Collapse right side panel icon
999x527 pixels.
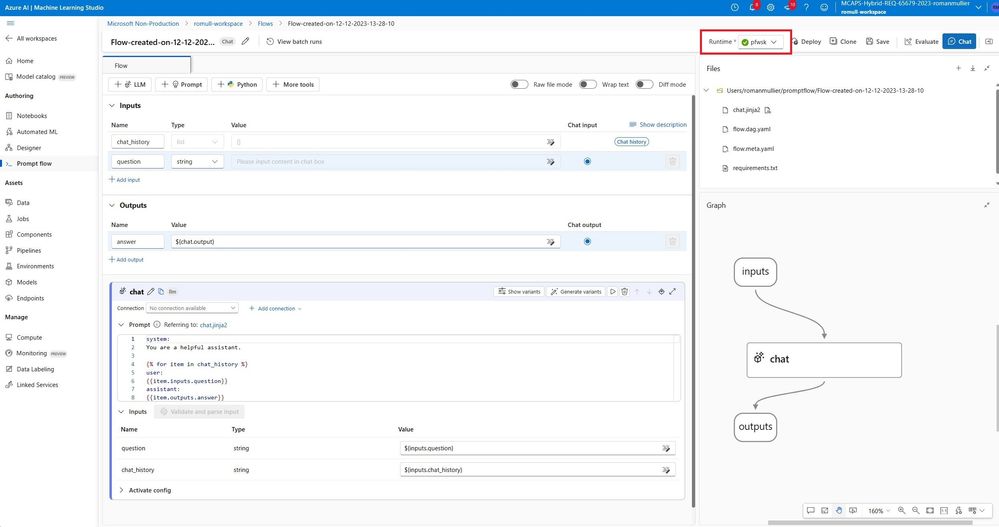coord(989,41)
